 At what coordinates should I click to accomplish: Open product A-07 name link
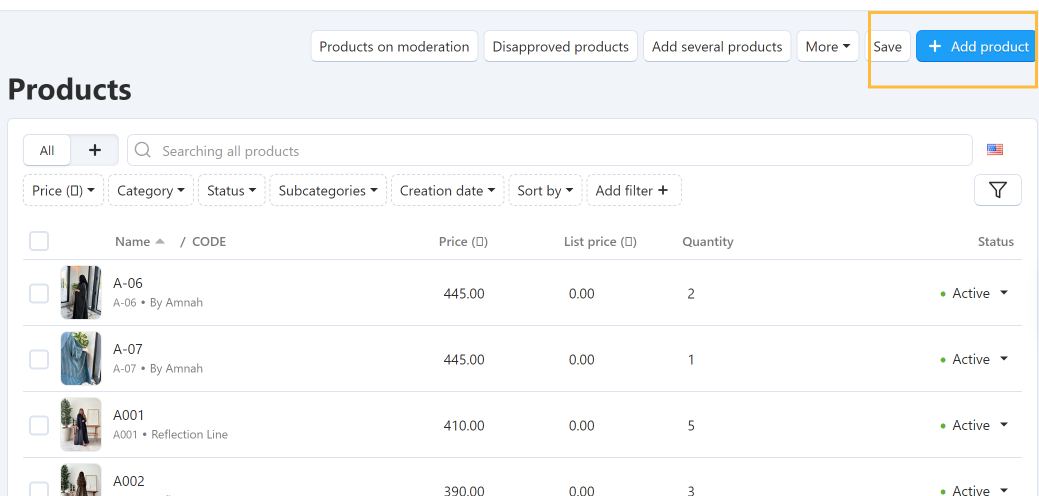(128, 349)
